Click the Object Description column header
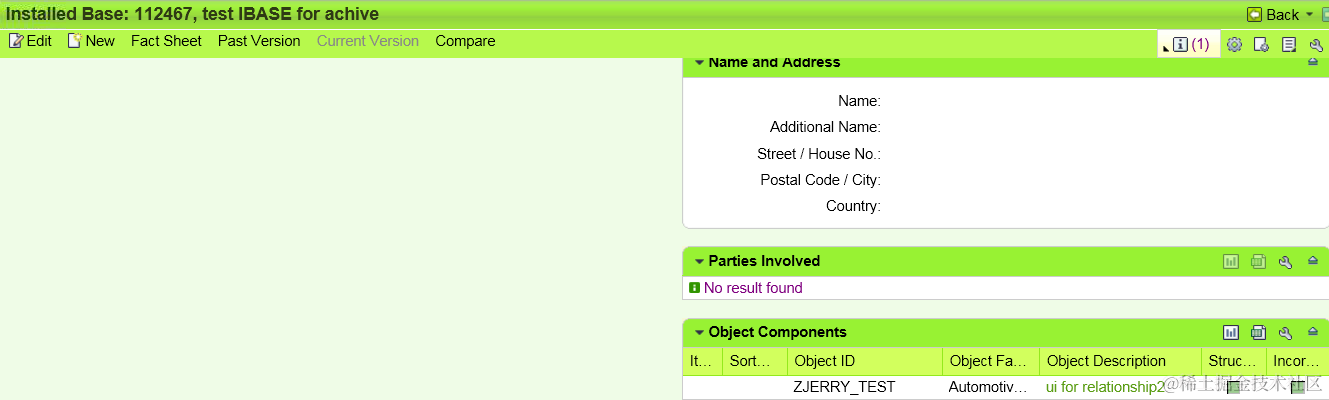Viewport: 1329px width, 400px height. click(1121, 361)
